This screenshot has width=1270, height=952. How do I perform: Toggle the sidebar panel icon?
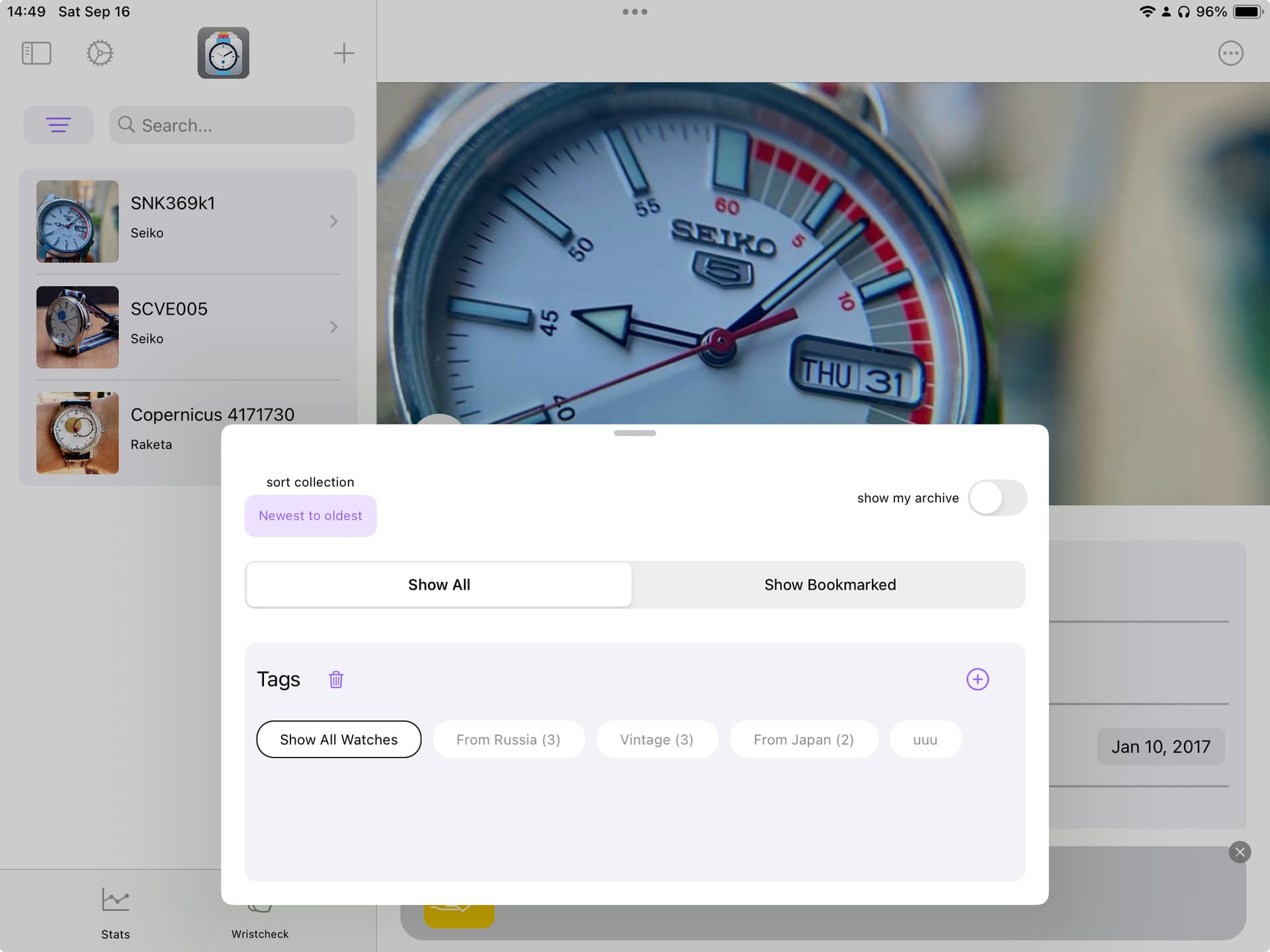[36, 54]
